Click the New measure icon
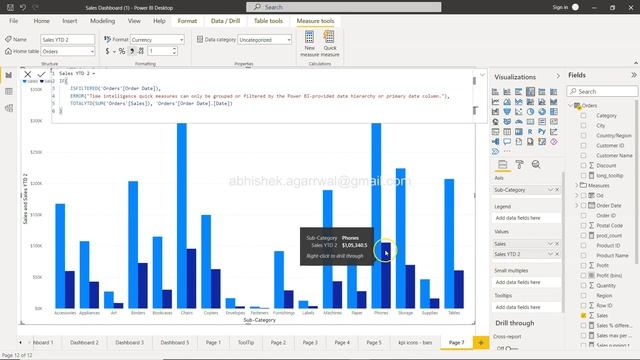Screen dimensions: 640x360 tap(309, 44)
